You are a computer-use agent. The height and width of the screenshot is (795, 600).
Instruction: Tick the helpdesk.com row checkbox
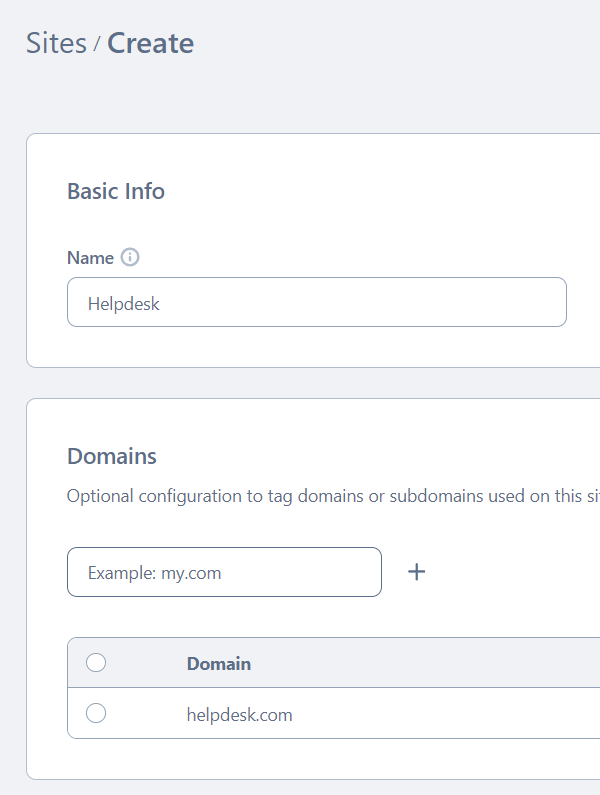pos(96,713)
